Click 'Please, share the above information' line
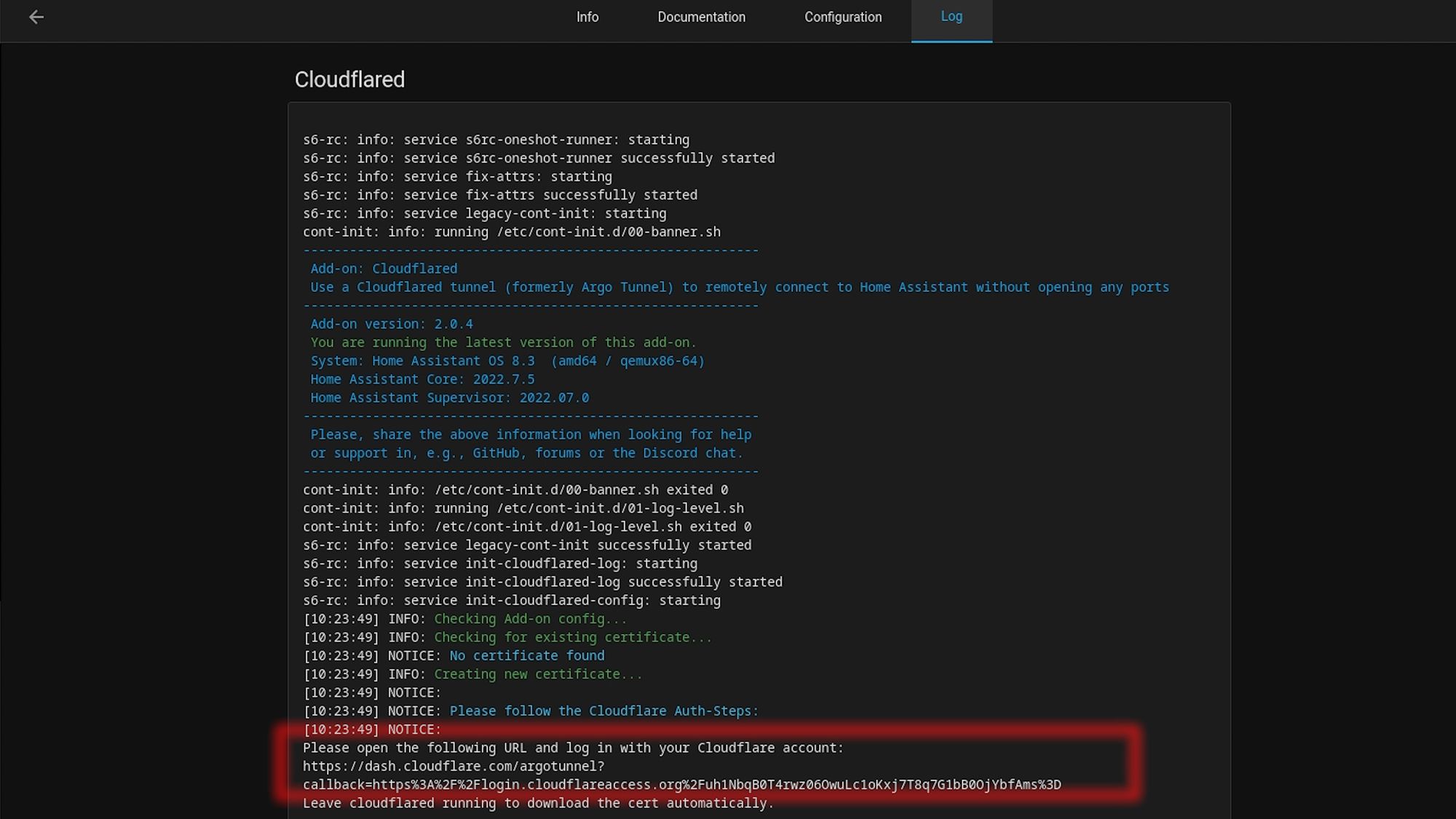Image resolution: width=1456 pixels, height=819 pixels. pos(531,435)
